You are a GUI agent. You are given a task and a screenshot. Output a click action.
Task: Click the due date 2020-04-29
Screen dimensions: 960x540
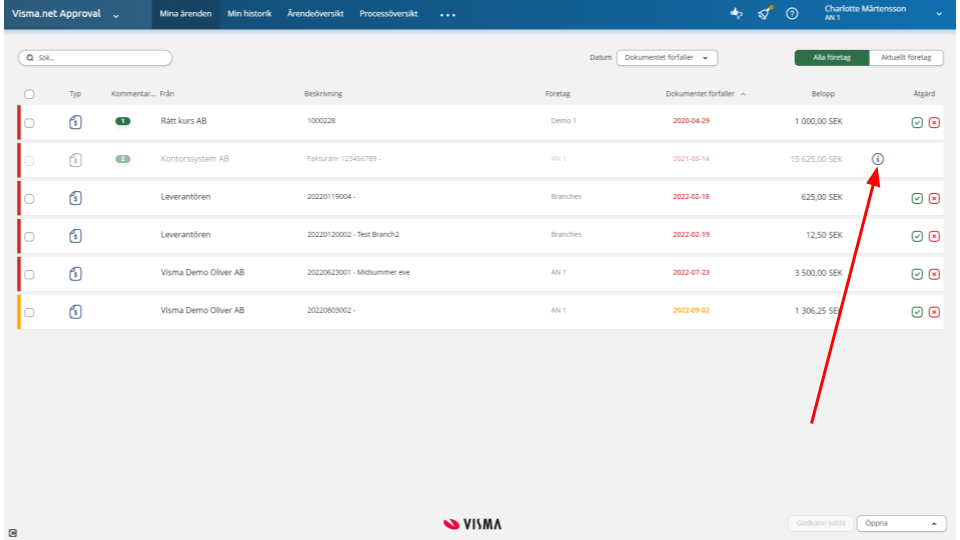point(691,121)
